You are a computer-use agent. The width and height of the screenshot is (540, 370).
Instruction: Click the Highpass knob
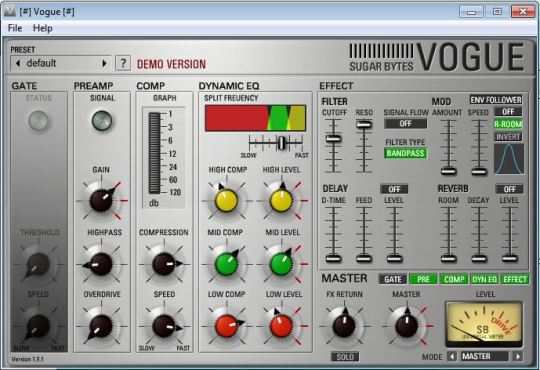101,264
